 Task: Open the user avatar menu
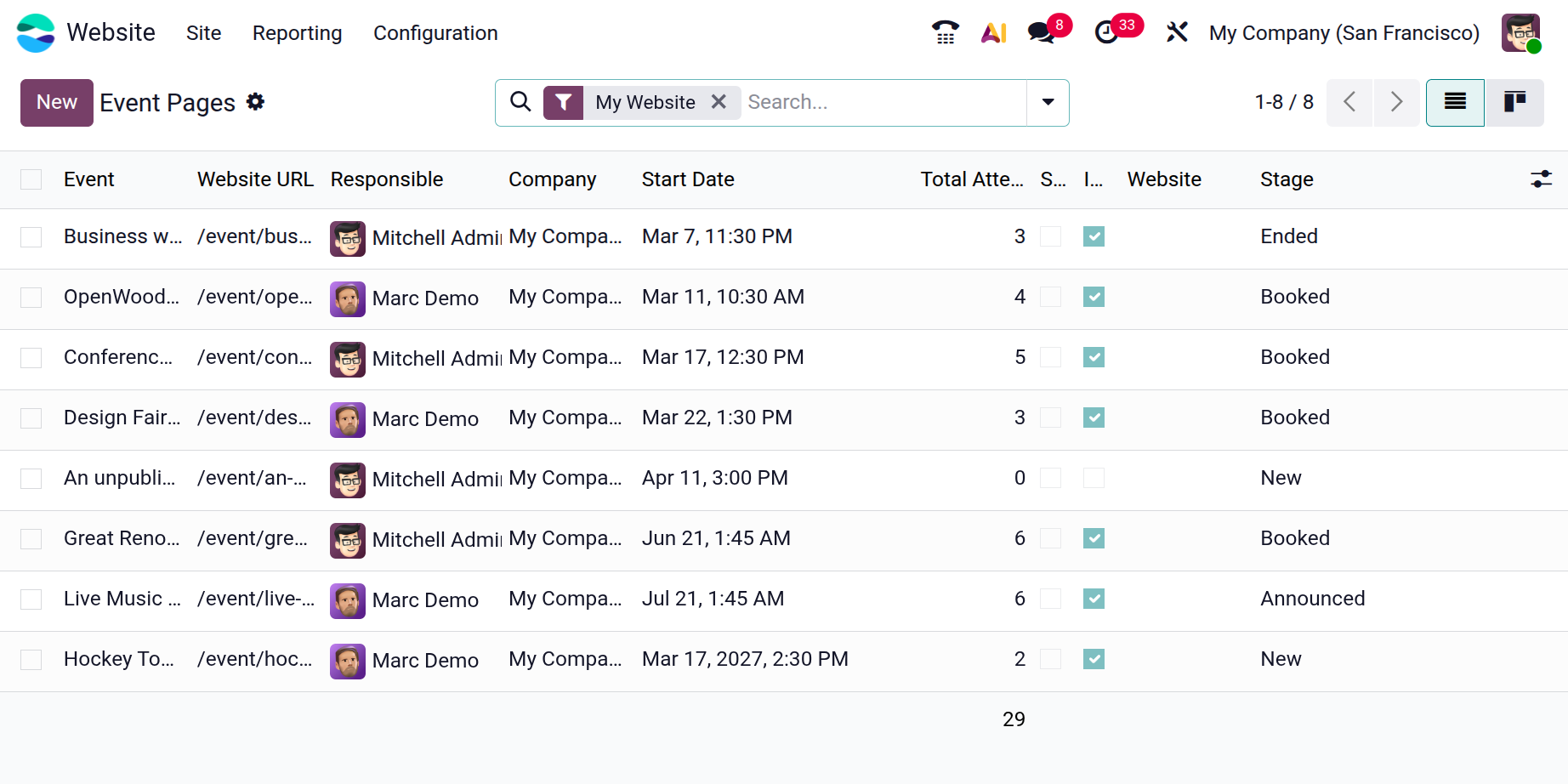point(1520,33)
